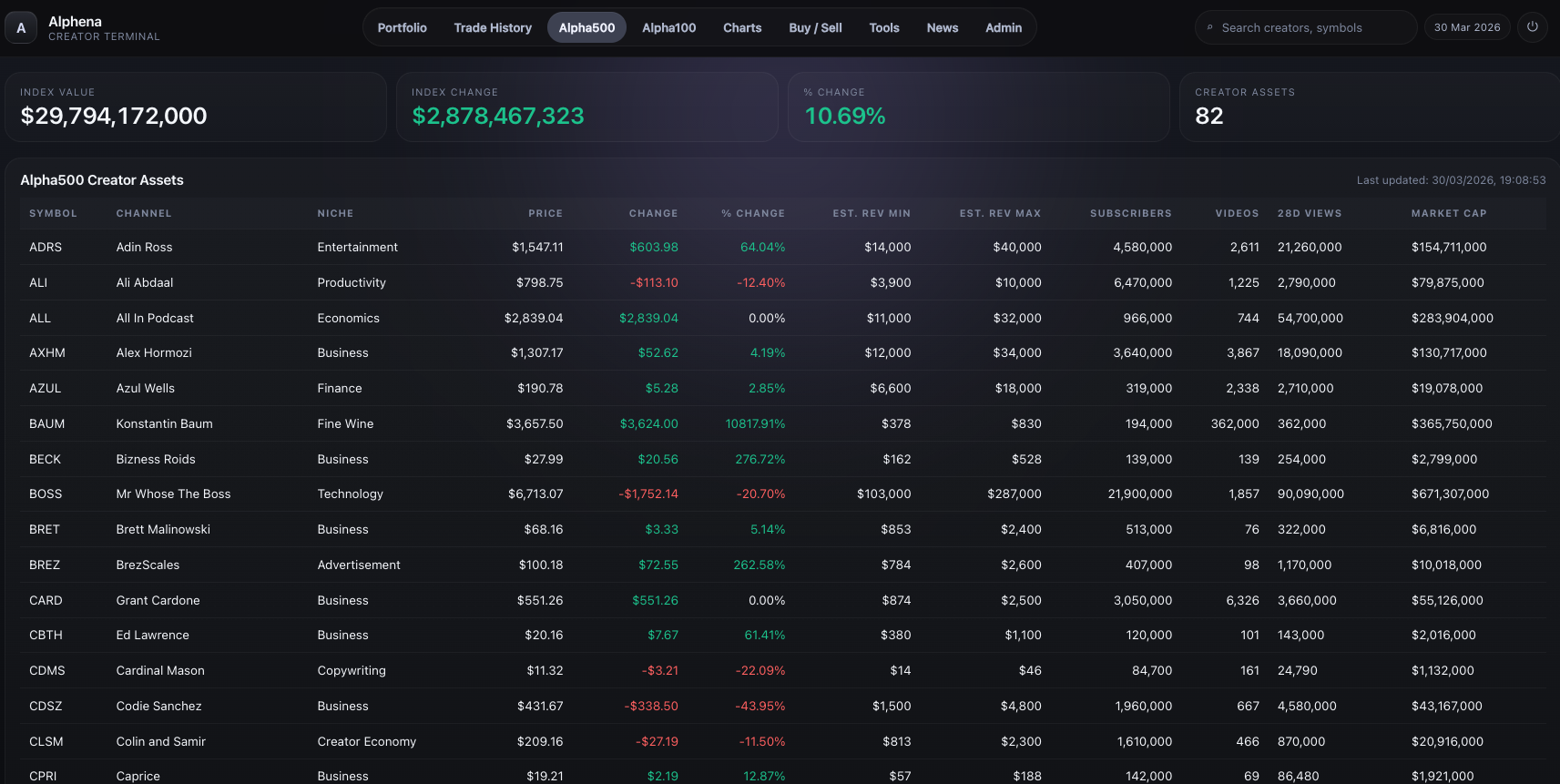The width and height of the screenshot is (1560, 784).
Task: Switch to the Alpha100 tab
Action: point(669,27)
